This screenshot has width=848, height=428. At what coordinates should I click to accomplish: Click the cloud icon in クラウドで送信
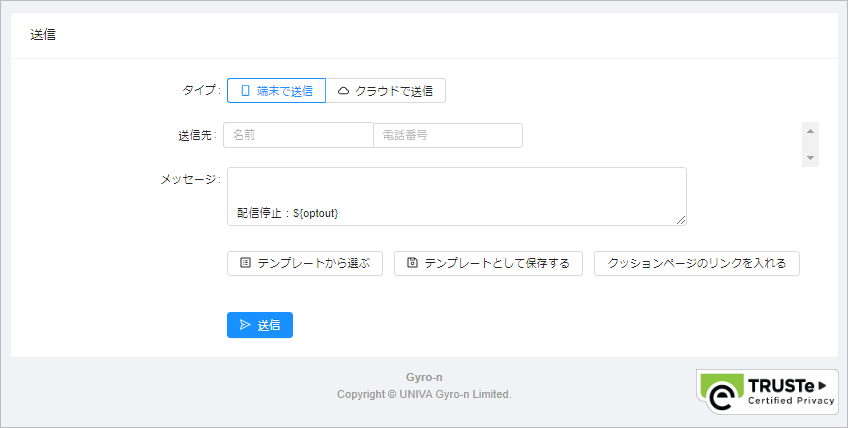(x=343, y=91)
